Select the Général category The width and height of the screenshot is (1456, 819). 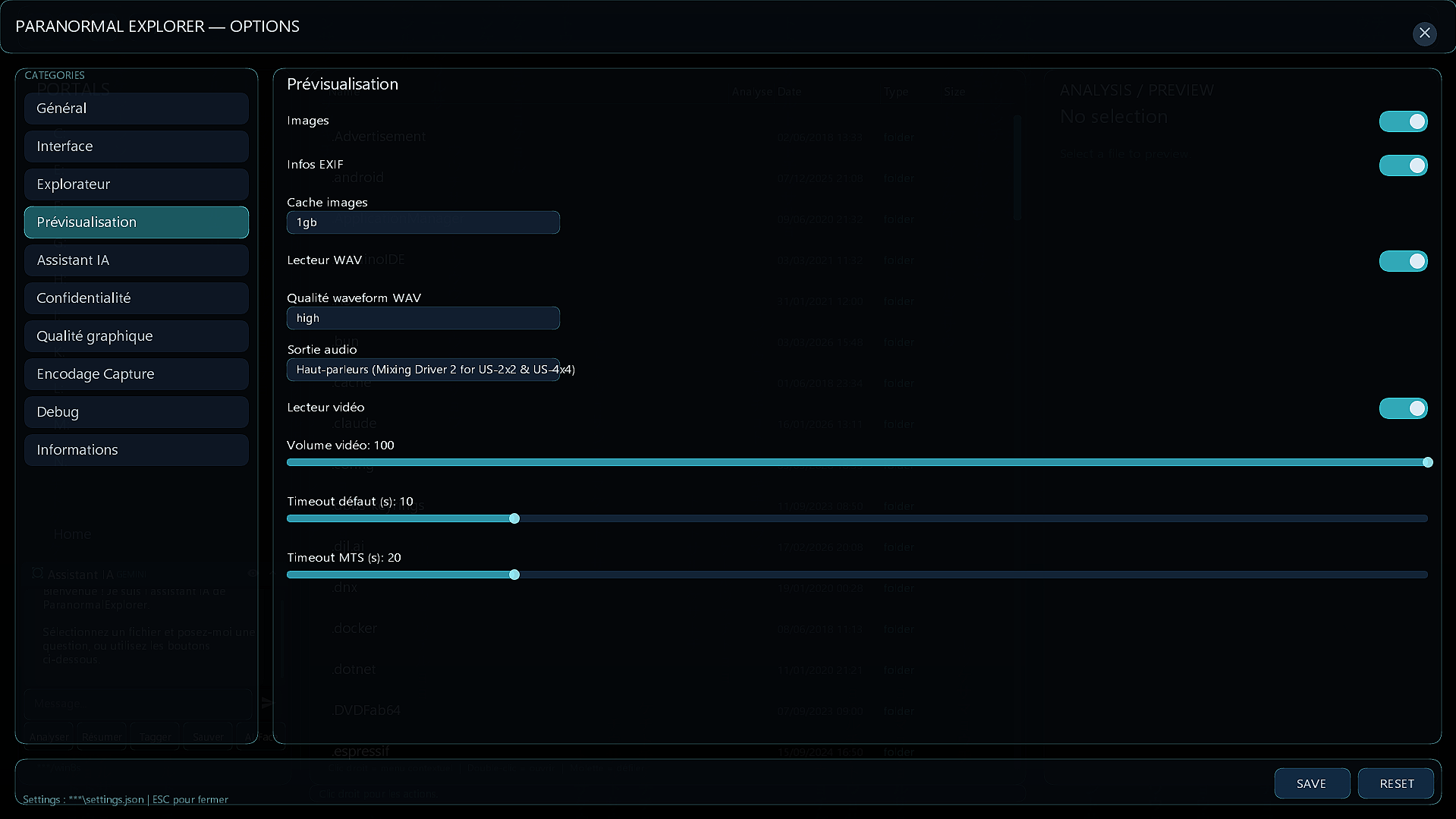pos(137,109)
